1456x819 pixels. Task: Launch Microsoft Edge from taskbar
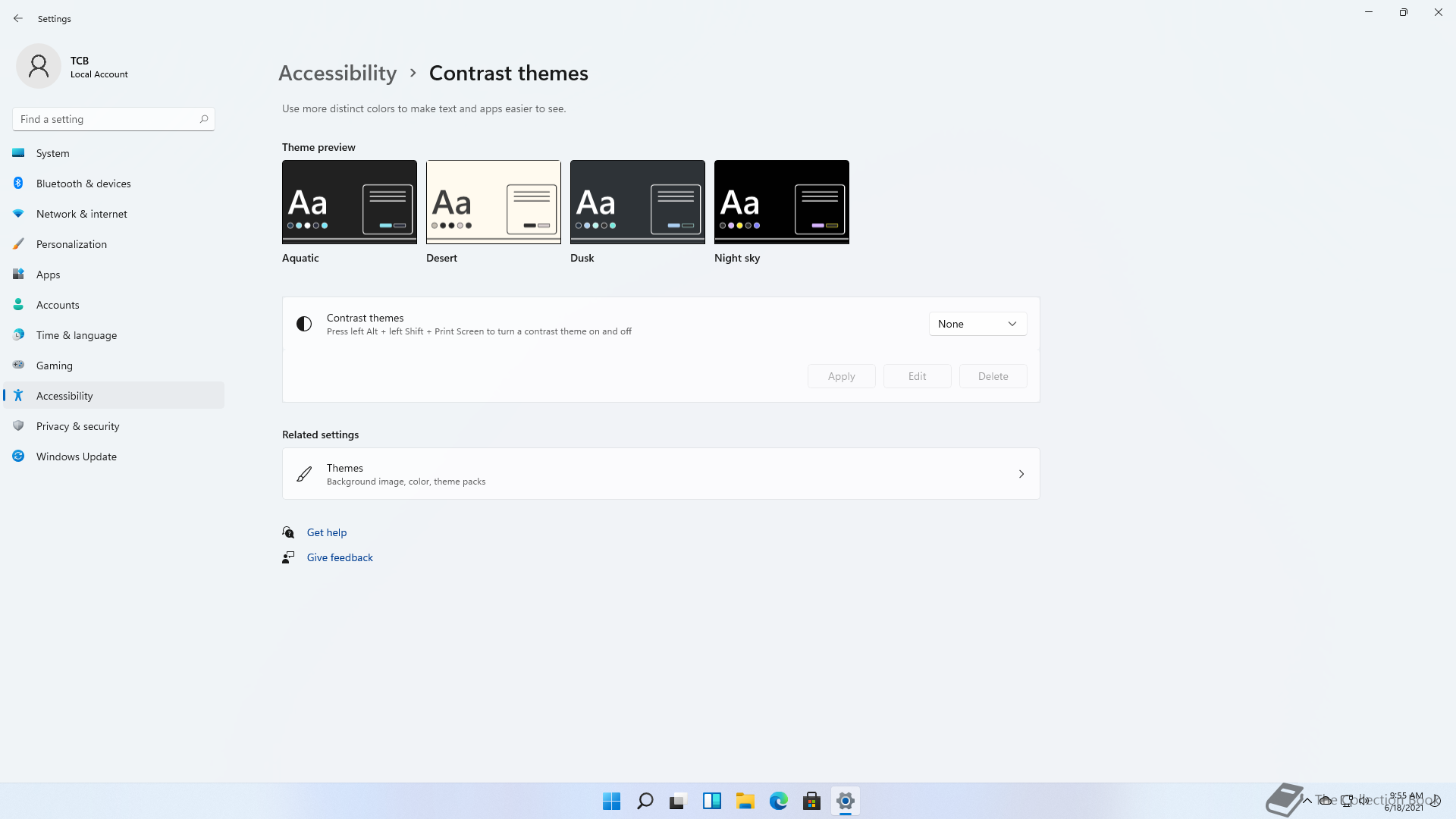tap(779, 801)
